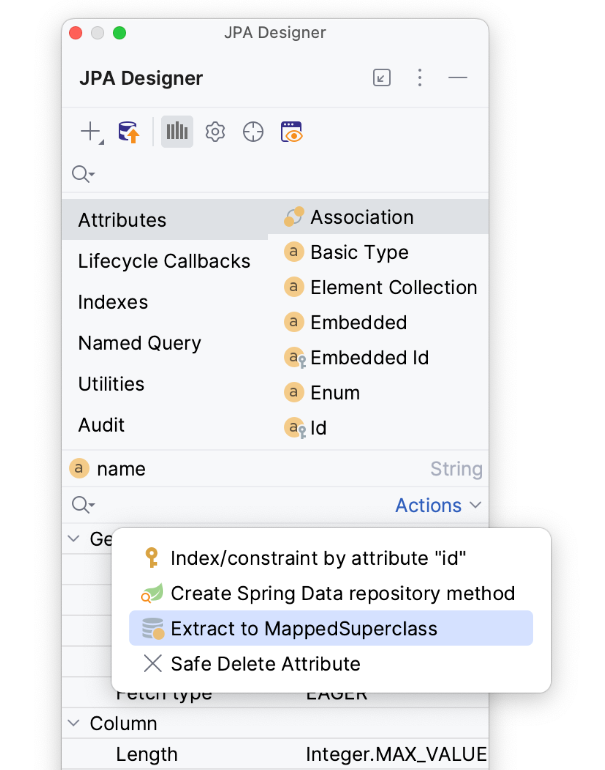Click the window with eye preview icon
Viewport: 605px width, 770px height.
tap(291, 132)
